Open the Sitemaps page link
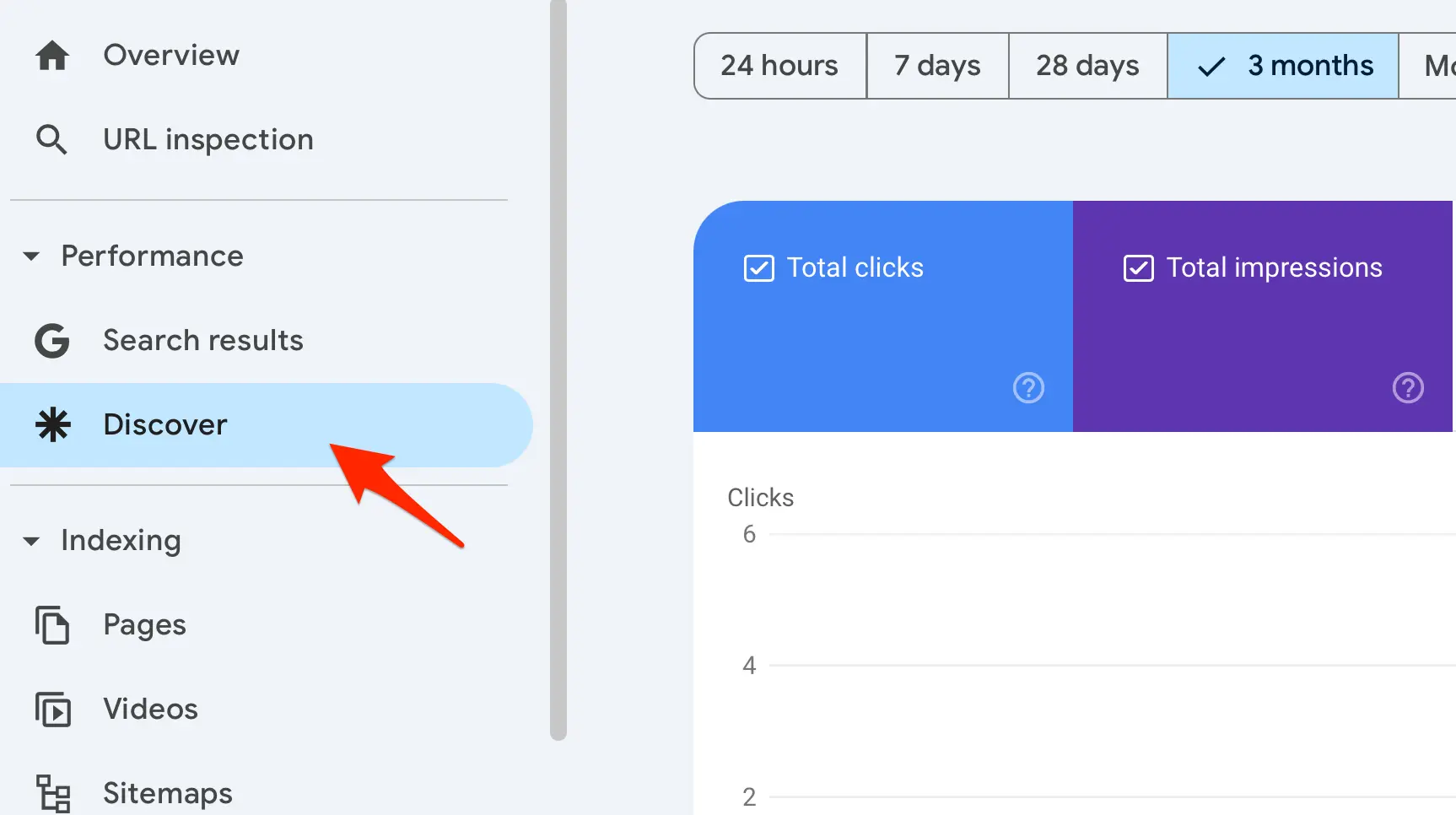This screenshot has height=815, width=1456. tap(168, 793)
